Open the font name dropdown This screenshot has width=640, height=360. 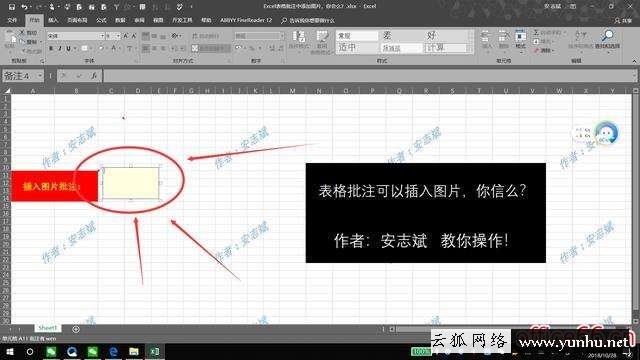point(102,36)
